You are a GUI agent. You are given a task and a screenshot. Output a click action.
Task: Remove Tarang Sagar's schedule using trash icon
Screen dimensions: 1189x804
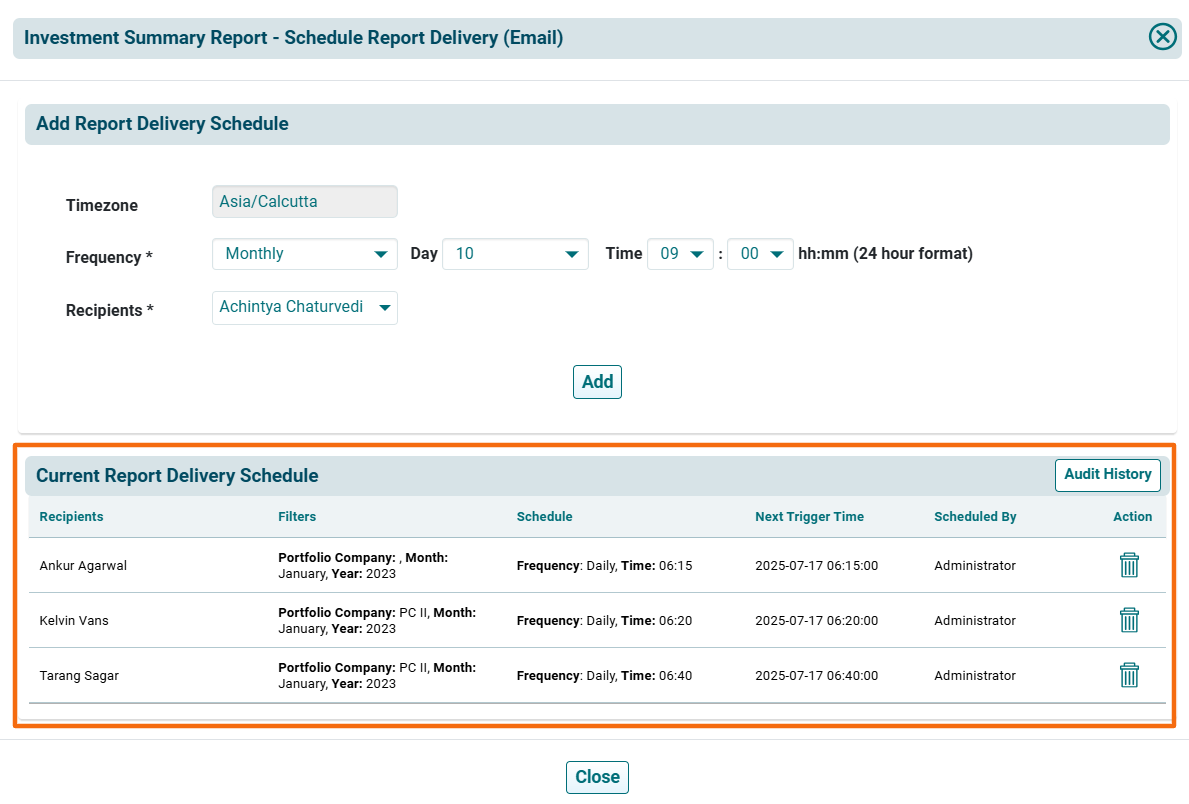tap(1129, 675)
